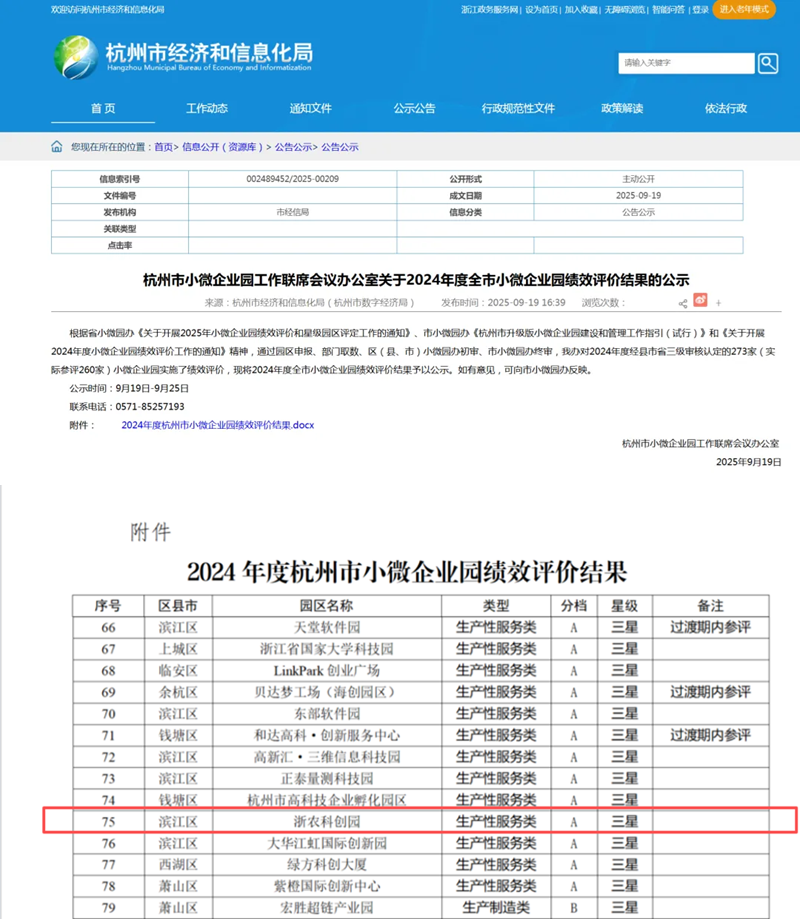Open 无障碍浏览 accessibility browsing

coord(624,9)
